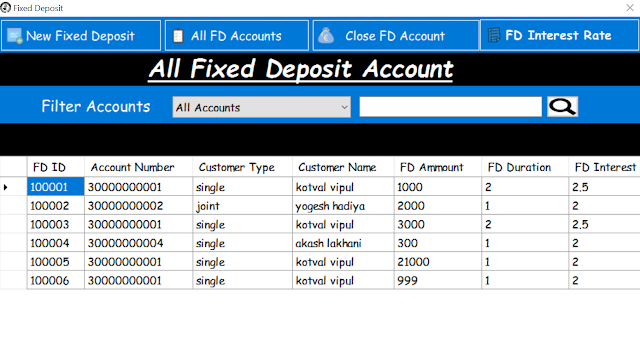Select FD ID cell 100005
The height and width of the screenshot is (363, 640).
click(x=56, y=262)
